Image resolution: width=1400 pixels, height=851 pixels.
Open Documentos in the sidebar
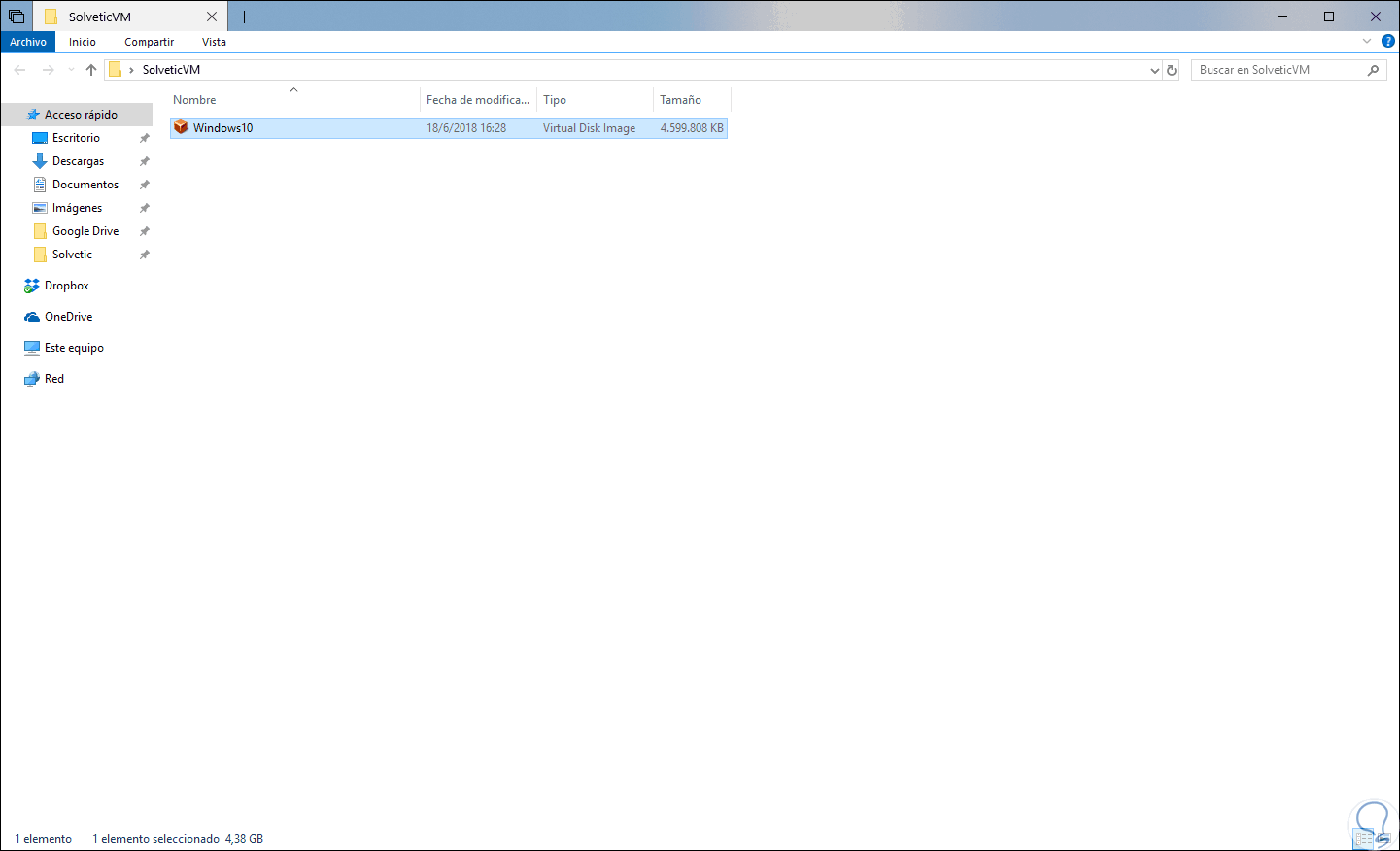85,185
